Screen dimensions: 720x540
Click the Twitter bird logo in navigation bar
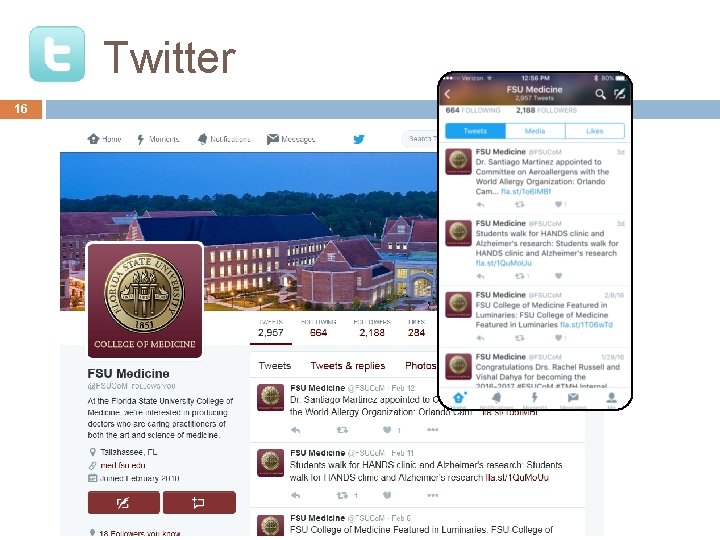pos(359,139)
